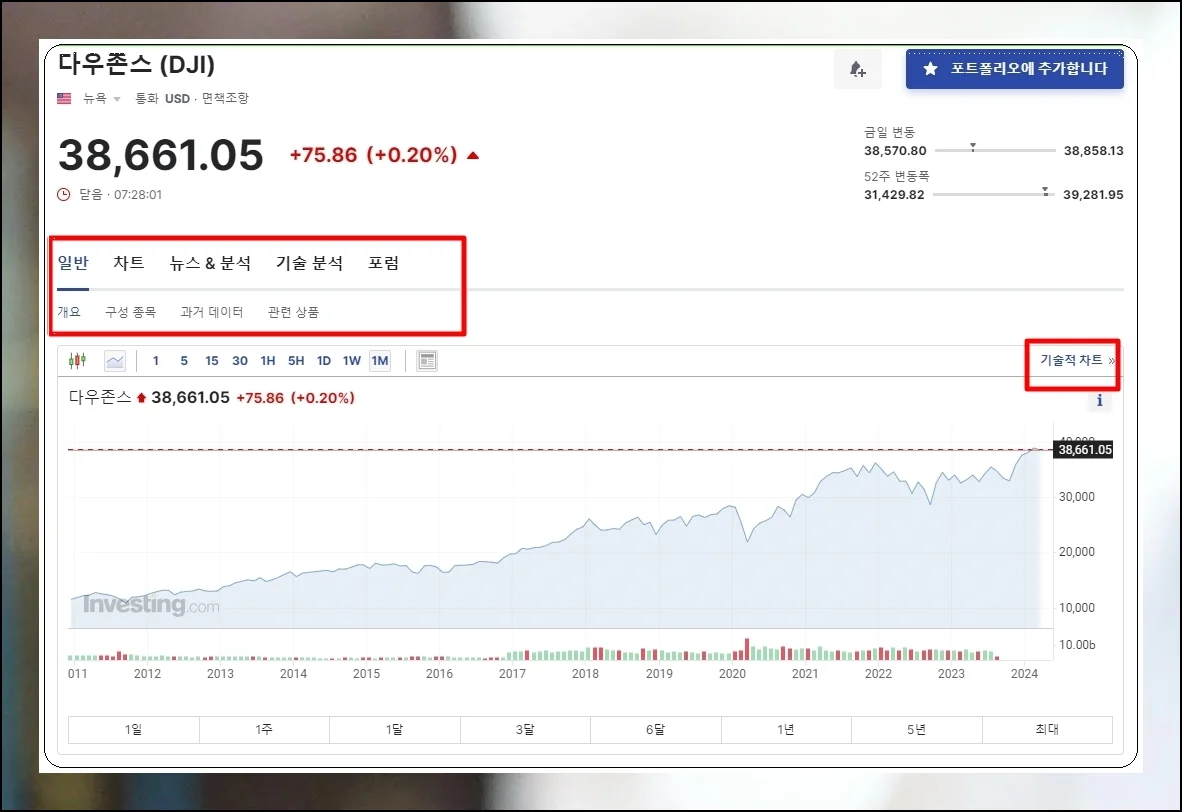Screen dimensions: 1182x812
Task: Add to portfolio with star button
Action: coord(1014,69)
